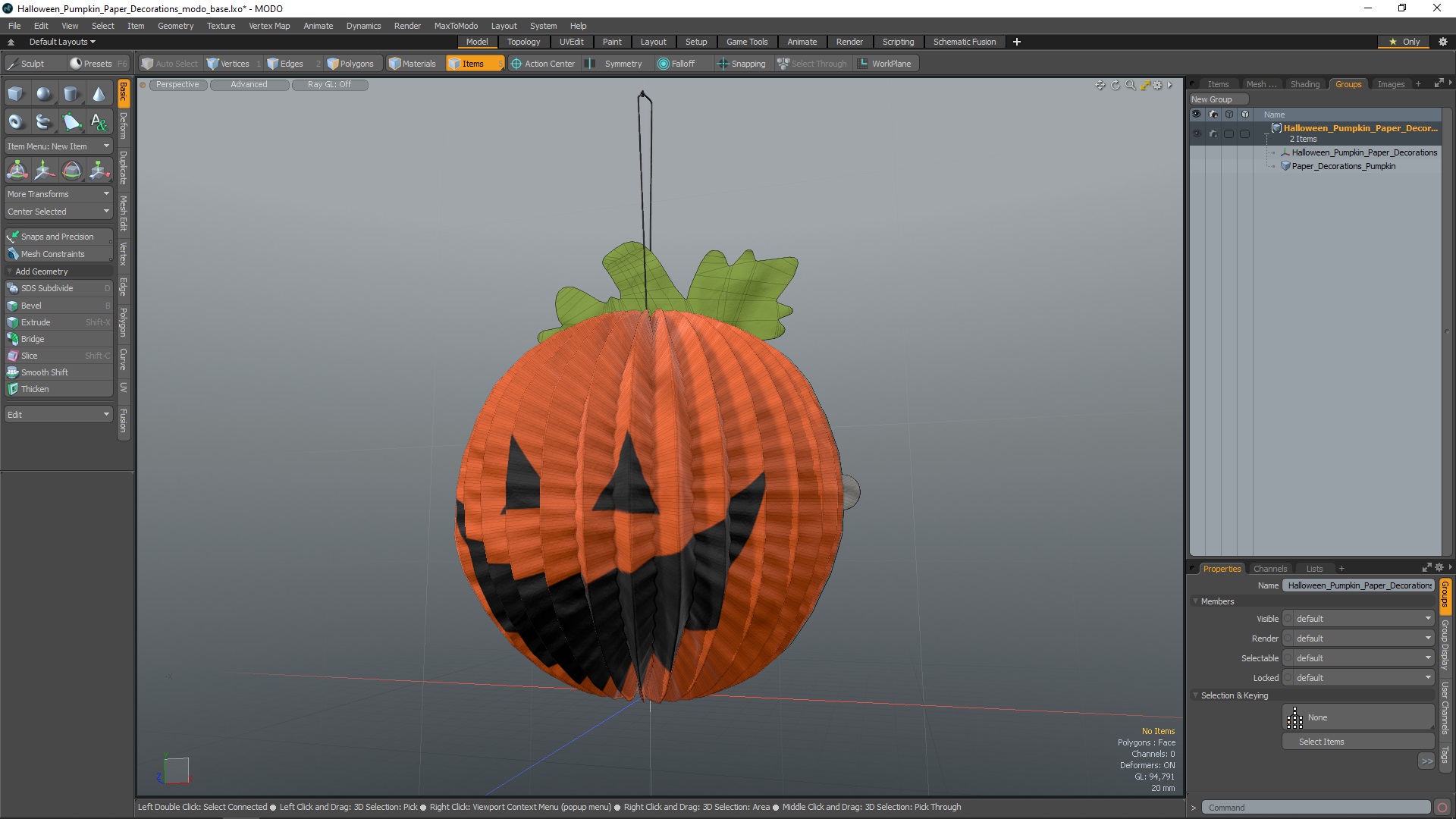Open layout settings gear at top right
The height and width of the screenshot is (819, 1456).
(1443, 42)
